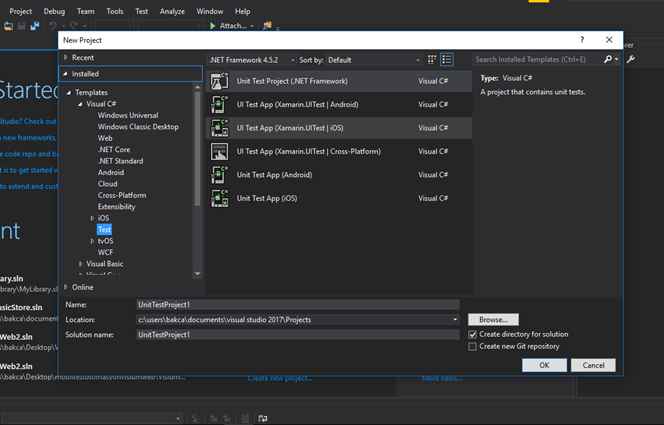Click the help question mark in dialog title
Screen dimensions: 664x425
click(582, 40)
